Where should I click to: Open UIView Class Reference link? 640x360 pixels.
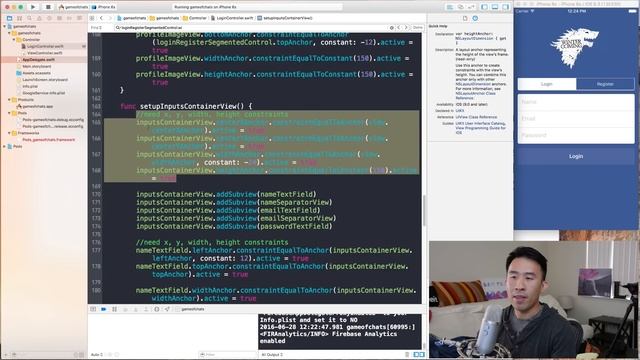click(476, 117)
